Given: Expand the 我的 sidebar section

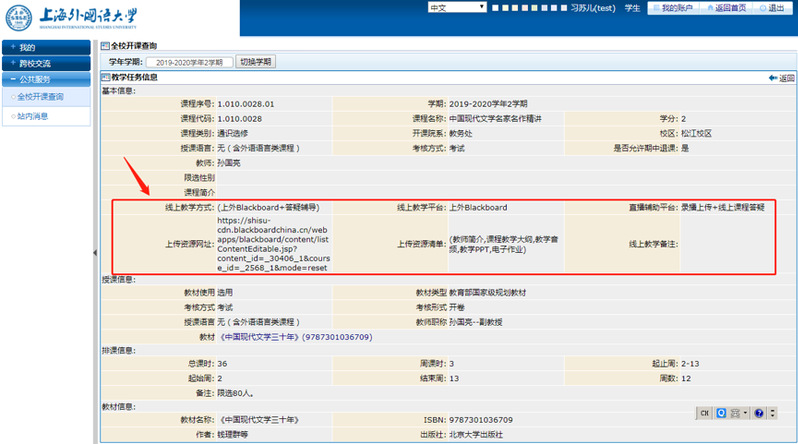Looking at the screenshot, I should 47,47.
